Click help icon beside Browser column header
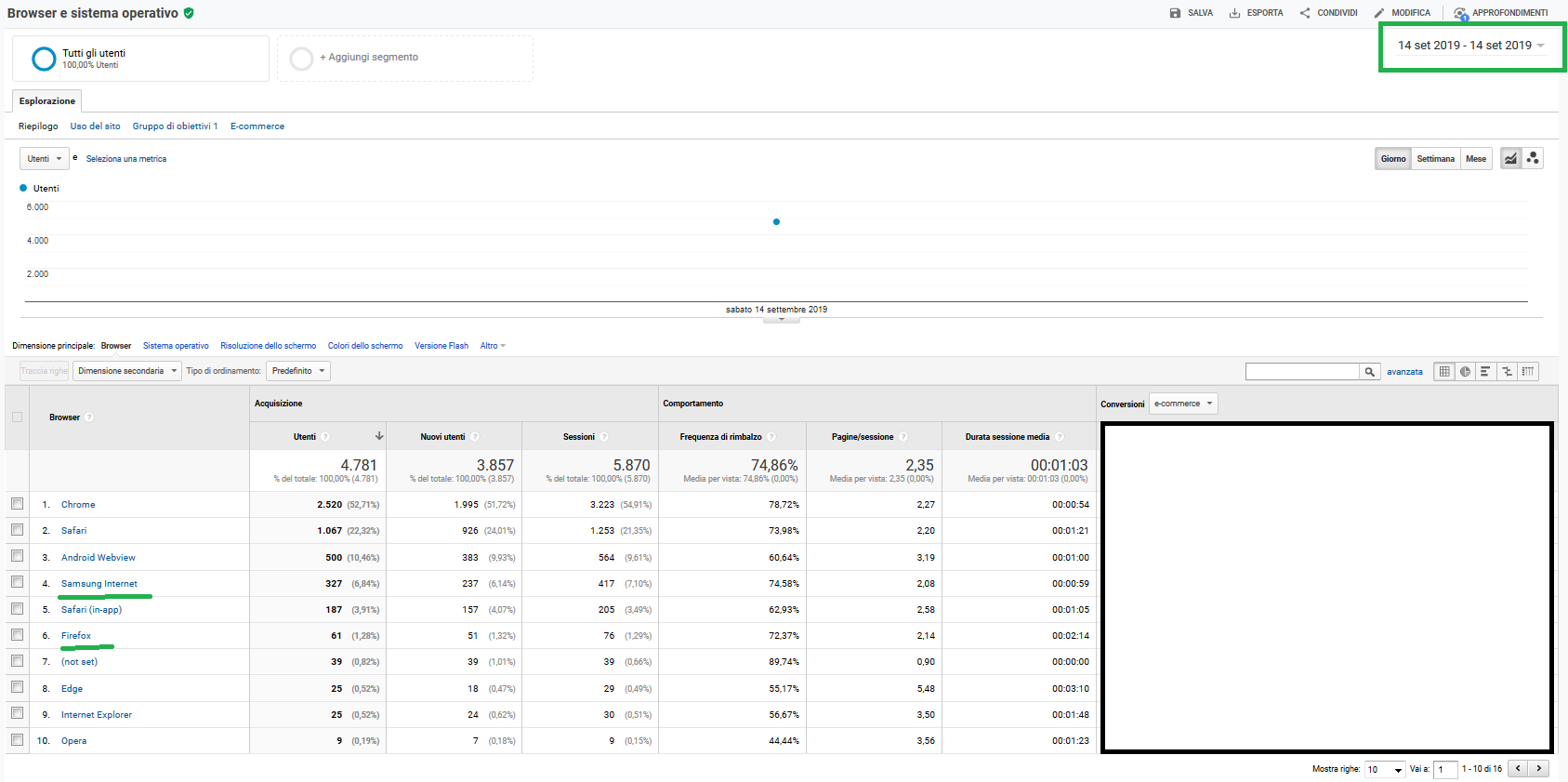 point(89,418)
